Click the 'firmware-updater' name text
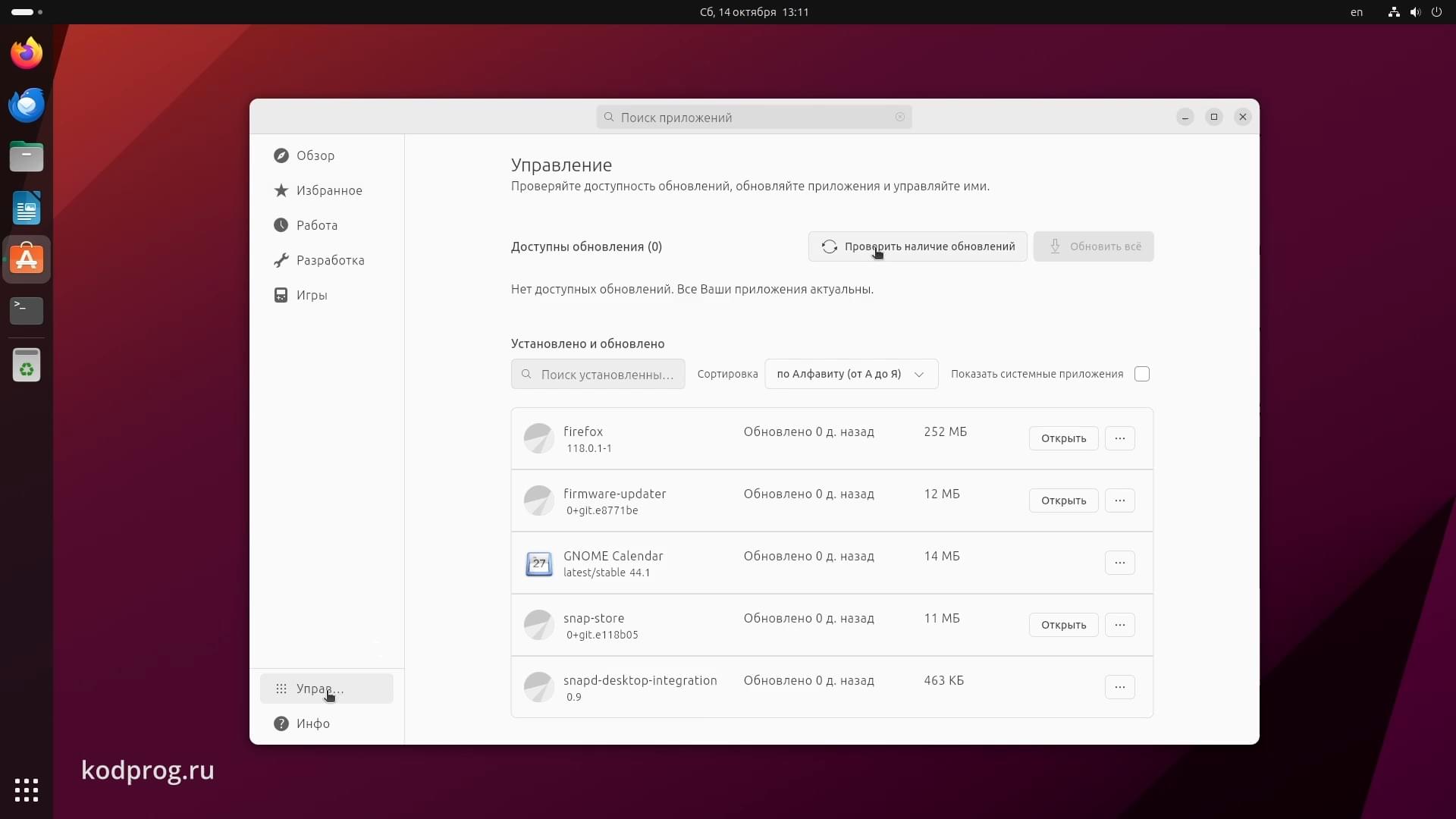Viewport: 1456px width, 819px height. pos(615,494)
